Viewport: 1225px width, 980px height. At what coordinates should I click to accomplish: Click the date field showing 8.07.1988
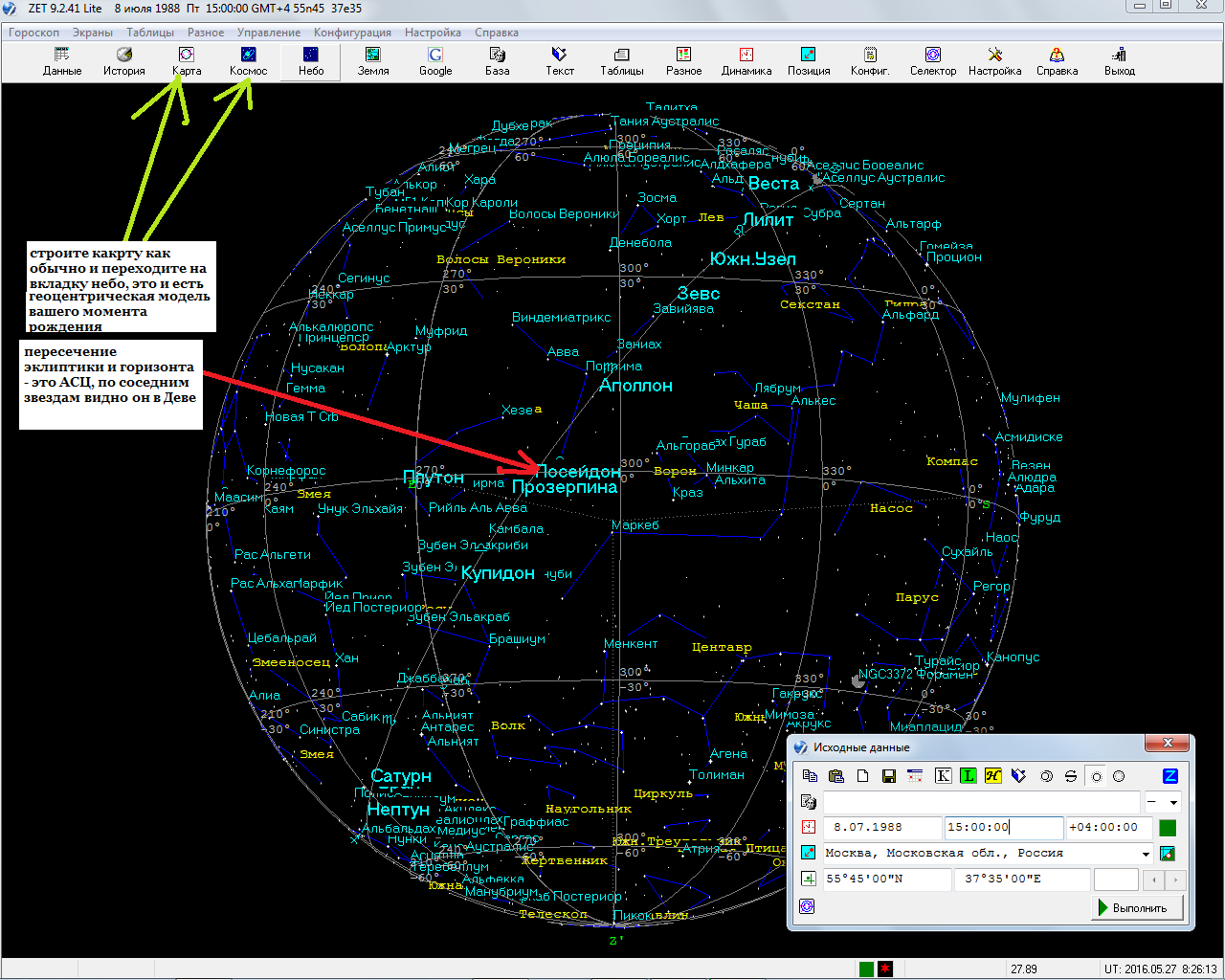tap(880, 828)
